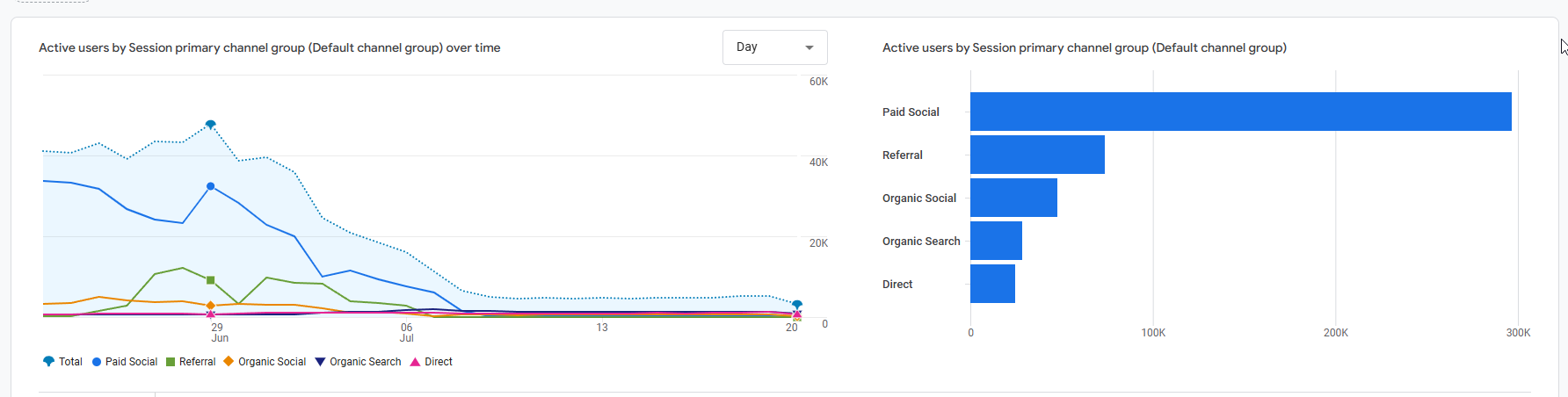Select the Direct bar
The height and width of the screenshot is (397, 1568).
coord(992,284)
